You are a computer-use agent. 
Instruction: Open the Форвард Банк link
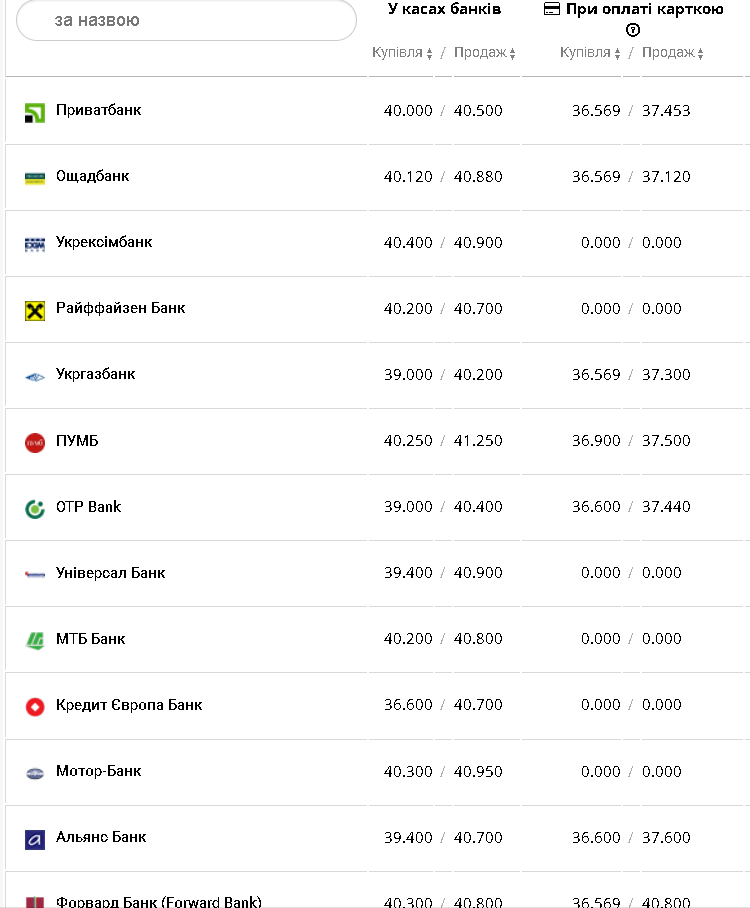coord(158,902)
